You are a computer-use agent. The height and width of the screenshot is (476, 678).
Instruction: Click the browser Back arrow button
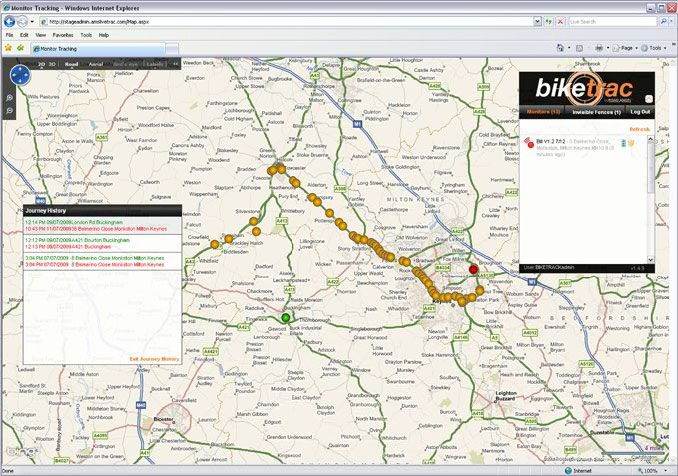click(10, 20)
